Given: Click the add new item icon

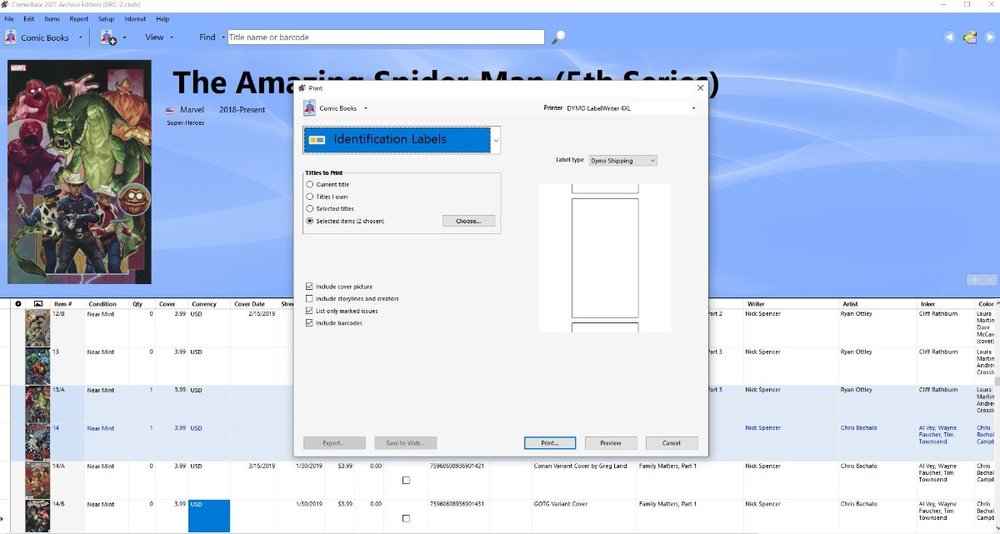Looking at the screenshot, I should tap(108, 38).
